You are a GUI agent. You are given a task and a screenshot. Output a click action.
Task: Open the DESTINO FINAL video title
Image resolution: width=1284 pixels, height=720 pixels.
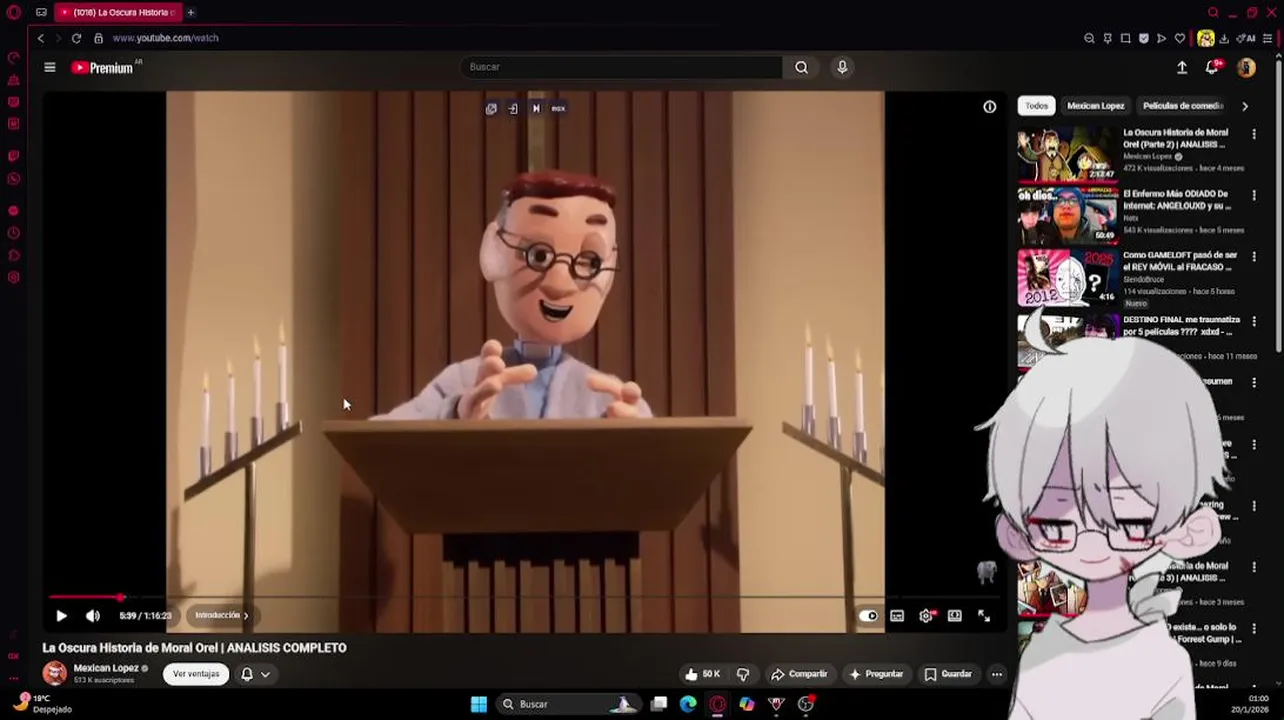(1180, 326)
